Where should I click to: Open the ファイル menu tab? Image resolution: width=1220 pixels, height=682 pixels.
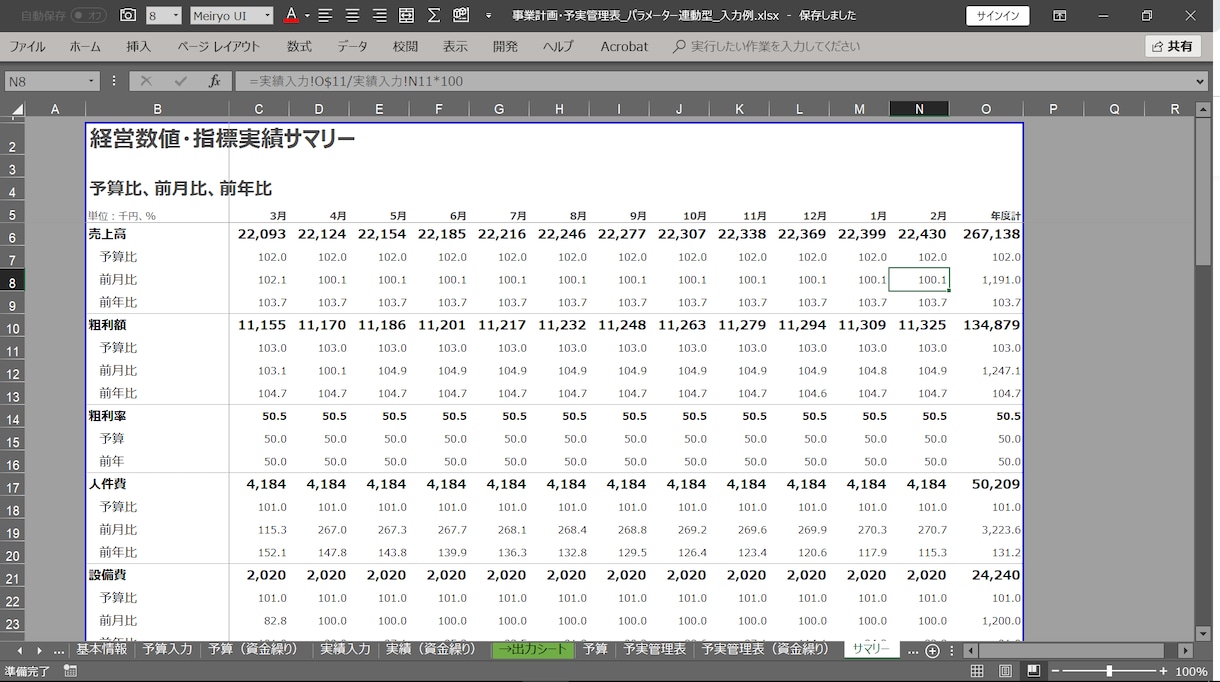[x=27, y=46]
